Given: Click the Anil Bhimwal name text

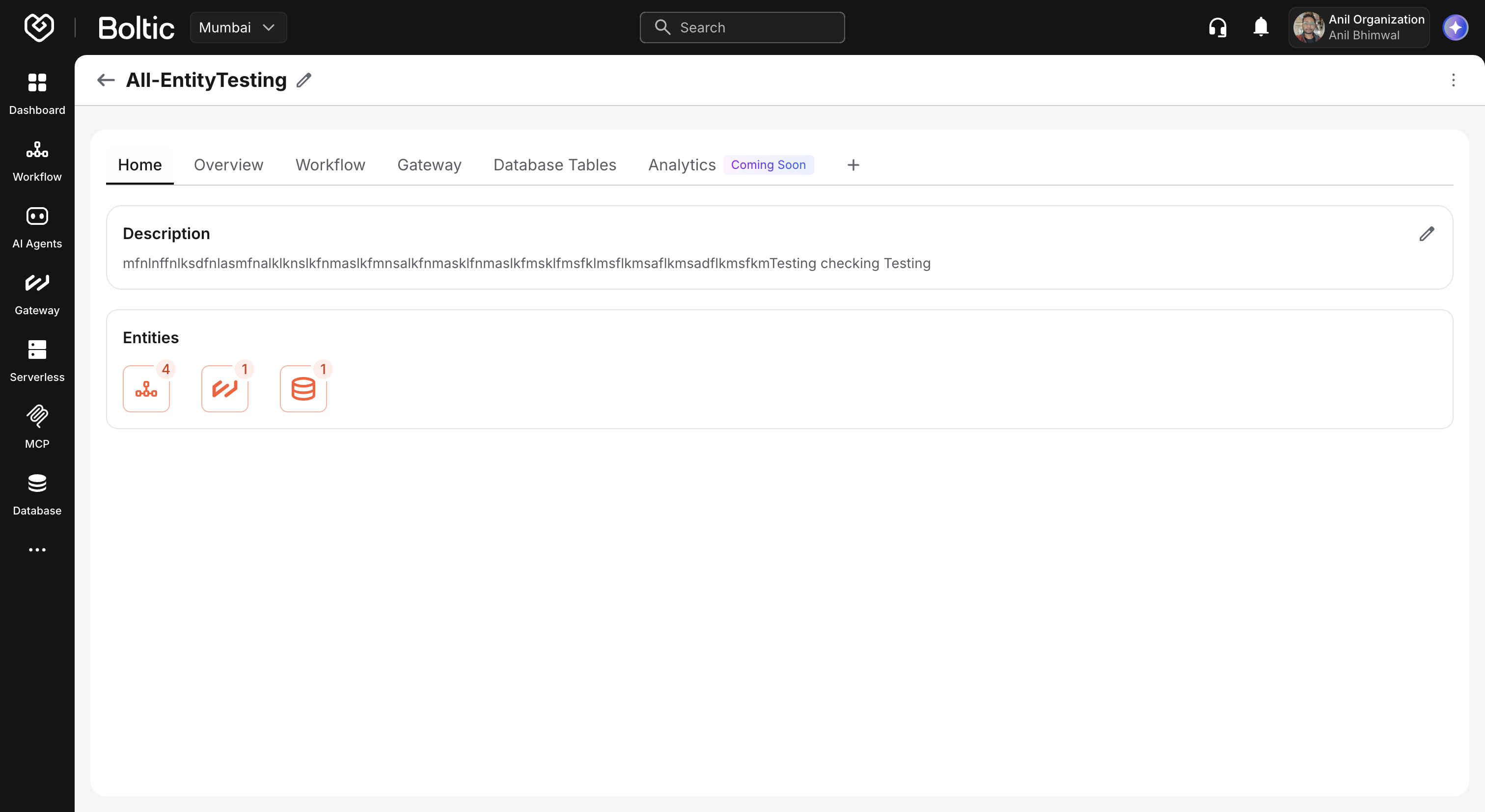Looking at the screenshot, I should click(x=1364, y=35).
